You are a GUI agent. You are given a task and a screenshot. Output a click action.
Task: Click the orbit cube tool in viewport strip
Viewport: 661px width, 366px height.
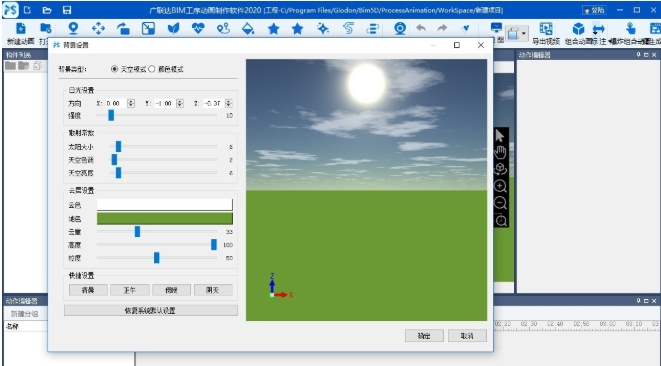pyautogui.click(x=500, y=169)
